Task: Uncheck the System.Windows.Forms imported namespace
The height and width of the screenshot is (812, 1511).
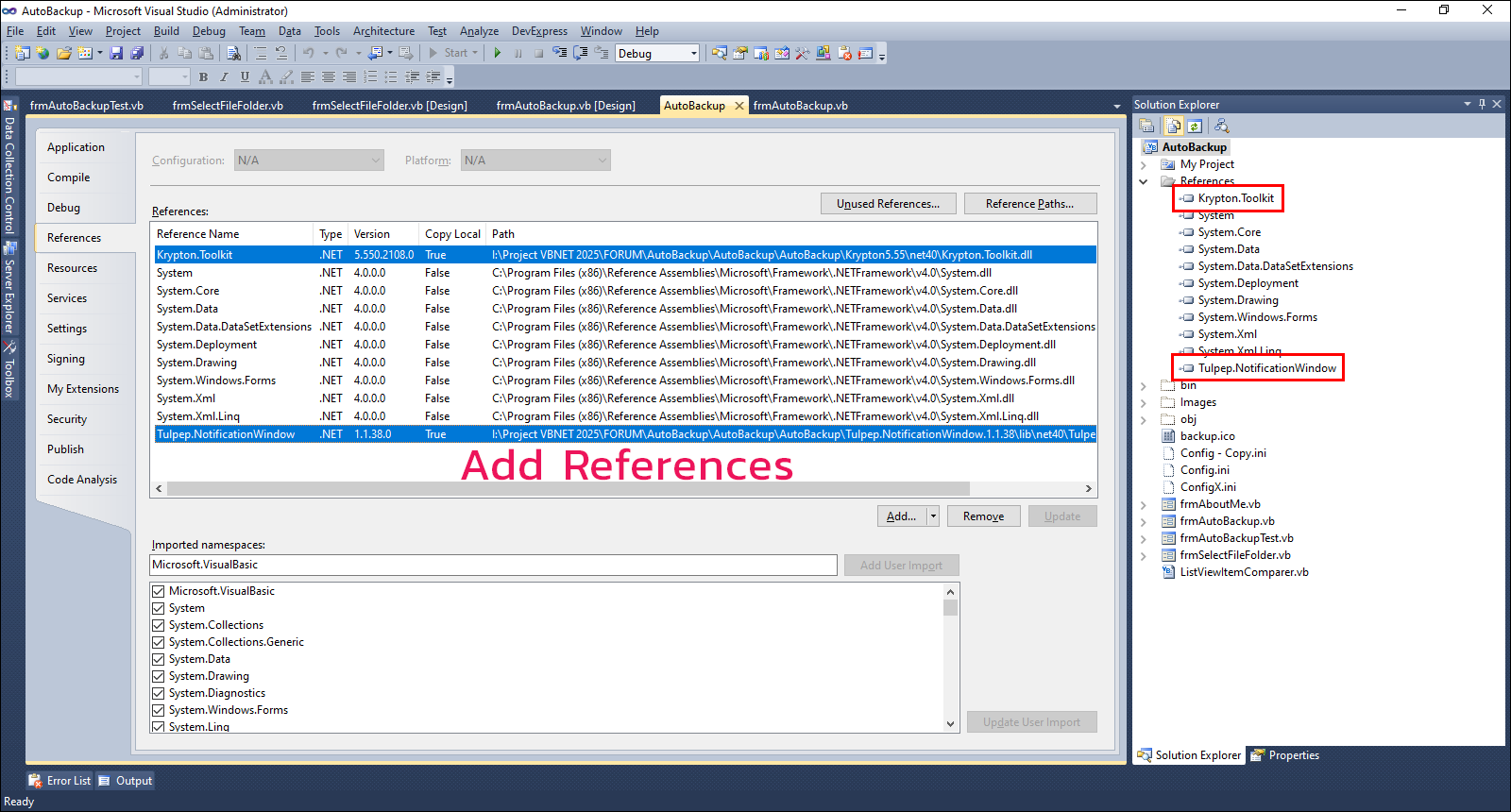Action: [x=159, y=710]
